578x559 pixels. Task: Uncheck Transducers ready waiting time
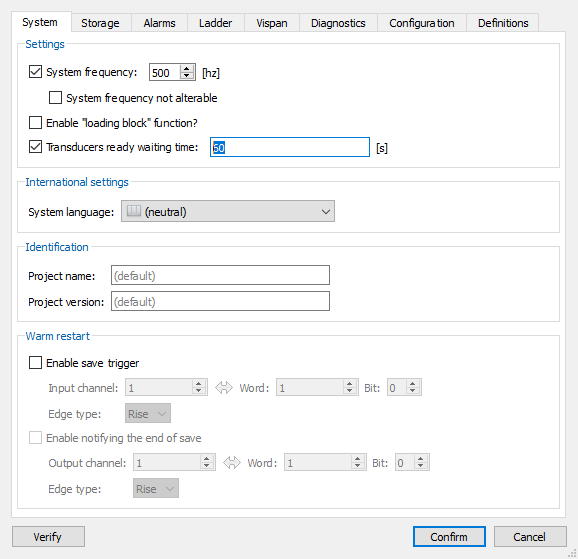(35, 147)
